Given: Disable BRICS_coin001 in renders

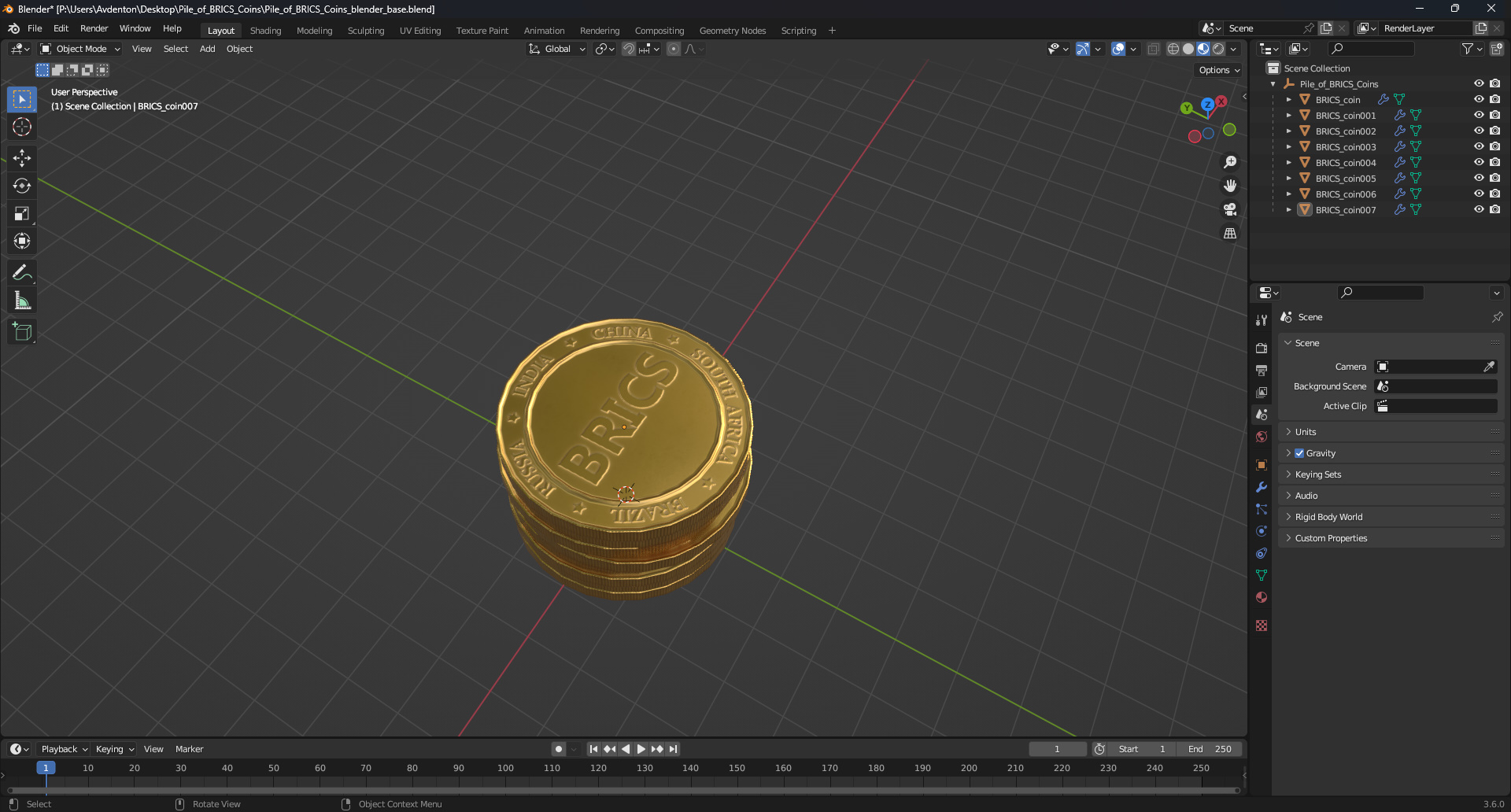Looking at the screenshot, I should coord(1494,115).
